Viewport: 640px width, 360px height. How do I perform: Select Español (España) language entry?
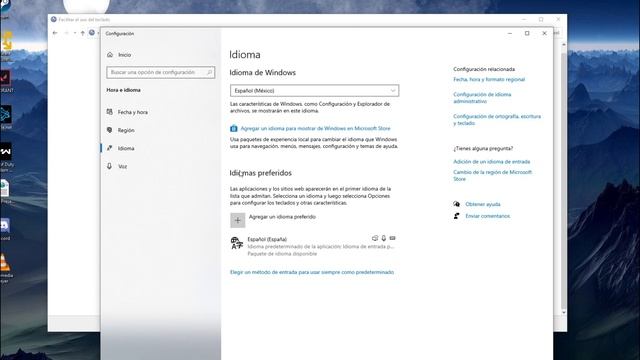point(313,246)
